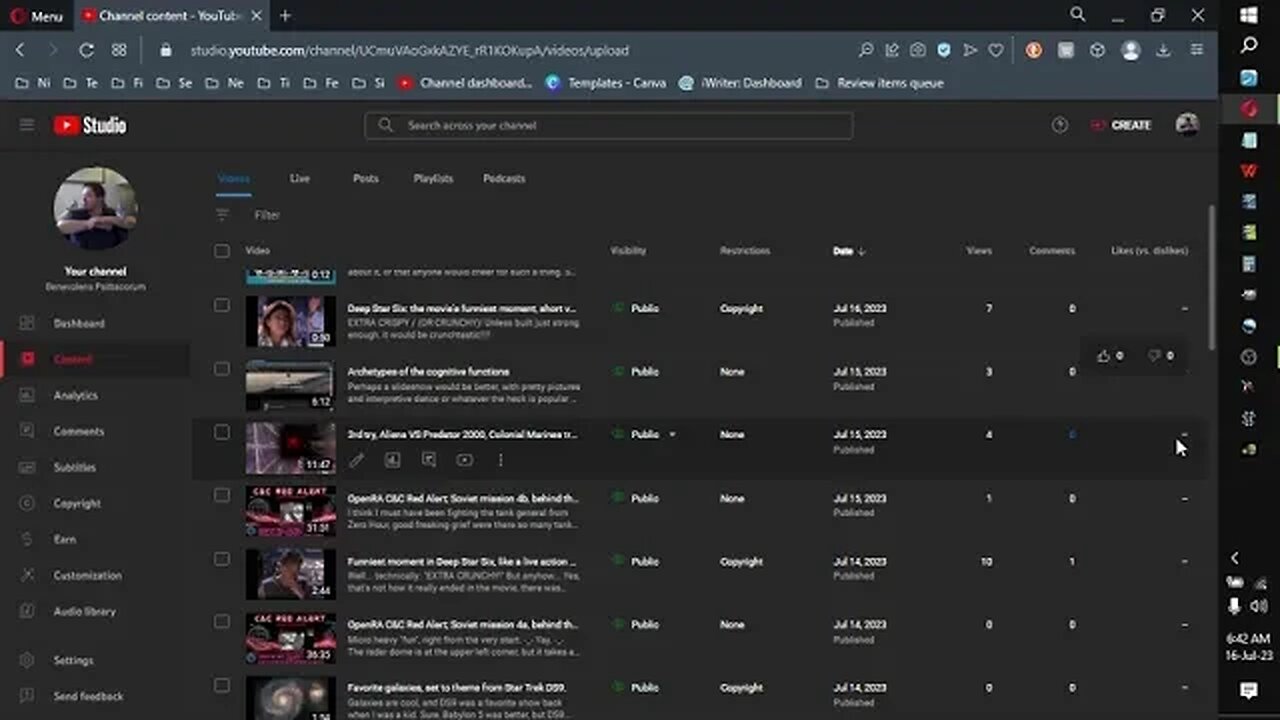Open Windows search from the taskbar
Image resolution: width=1280 pixels, height=720 pixels.
click(1249, 46)
